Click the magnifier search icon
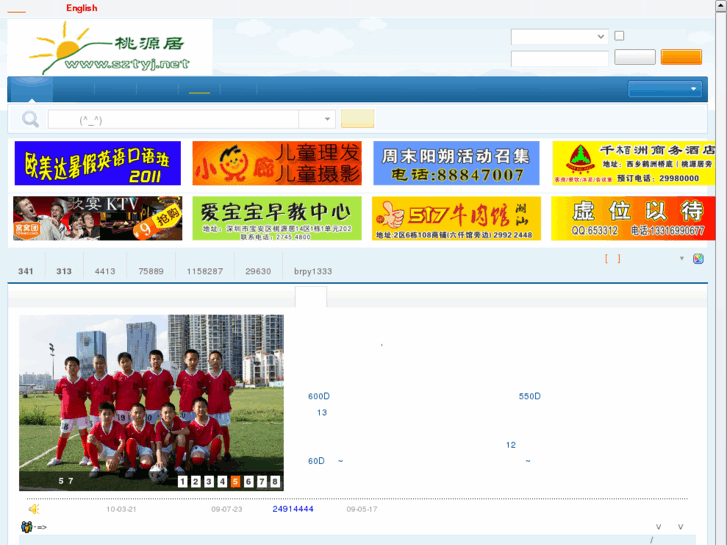 (30, 119)
